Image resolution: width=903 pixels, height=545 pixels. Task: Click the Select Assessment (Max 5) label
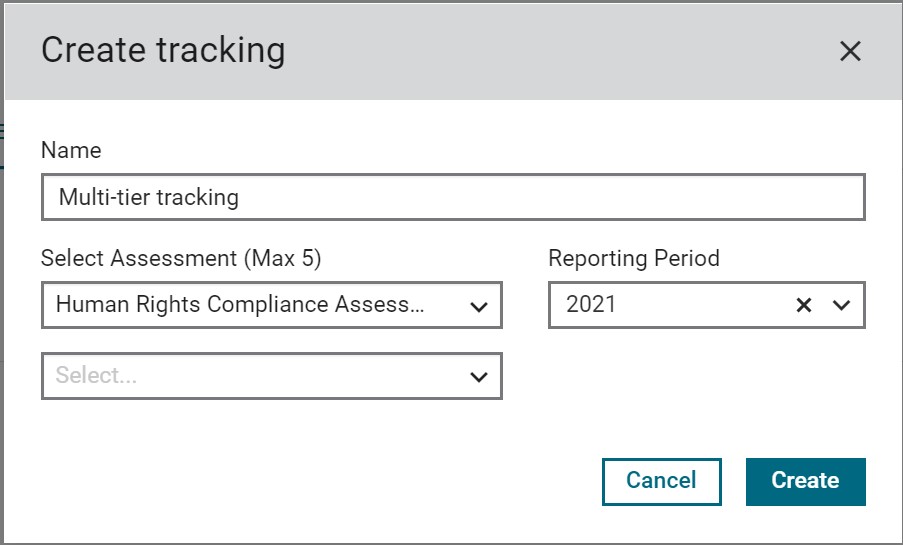(x=181, y=258)
